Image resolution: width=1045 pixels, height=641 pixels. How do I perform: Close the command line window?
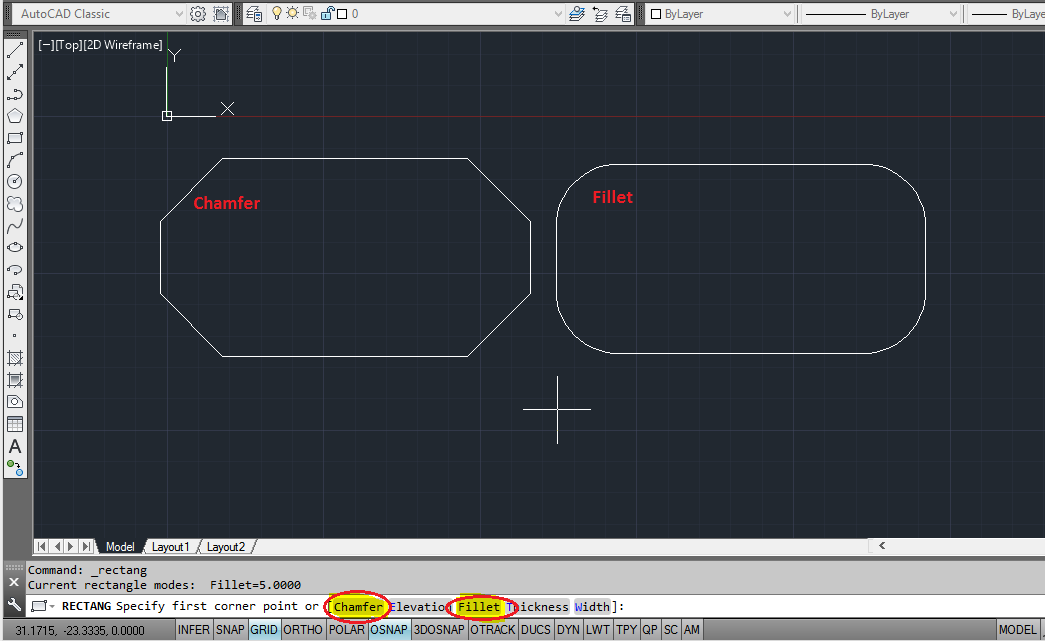click(14, 582)
